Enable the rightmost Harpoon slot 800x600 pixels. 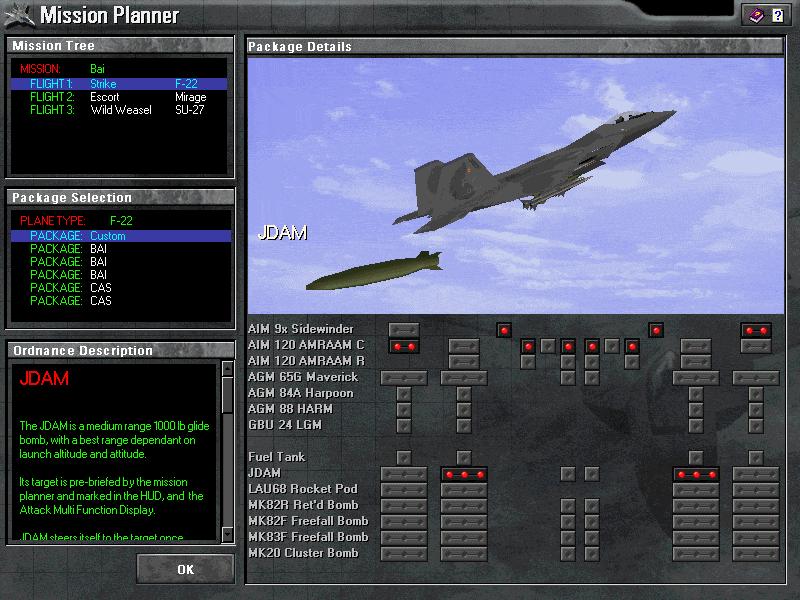(x=756, y=394)
